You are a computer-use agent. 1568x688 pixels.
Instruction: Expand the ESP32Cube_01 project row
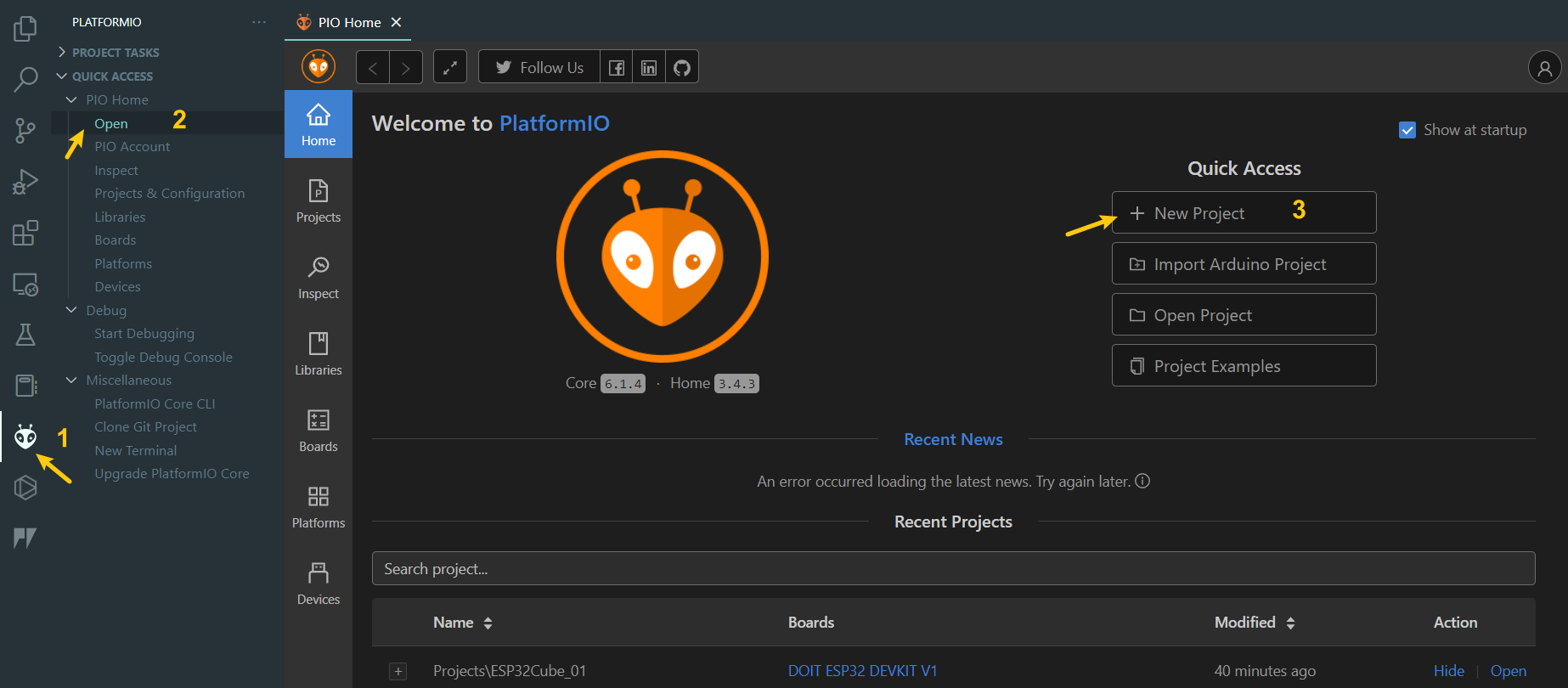tap(398, 671)
